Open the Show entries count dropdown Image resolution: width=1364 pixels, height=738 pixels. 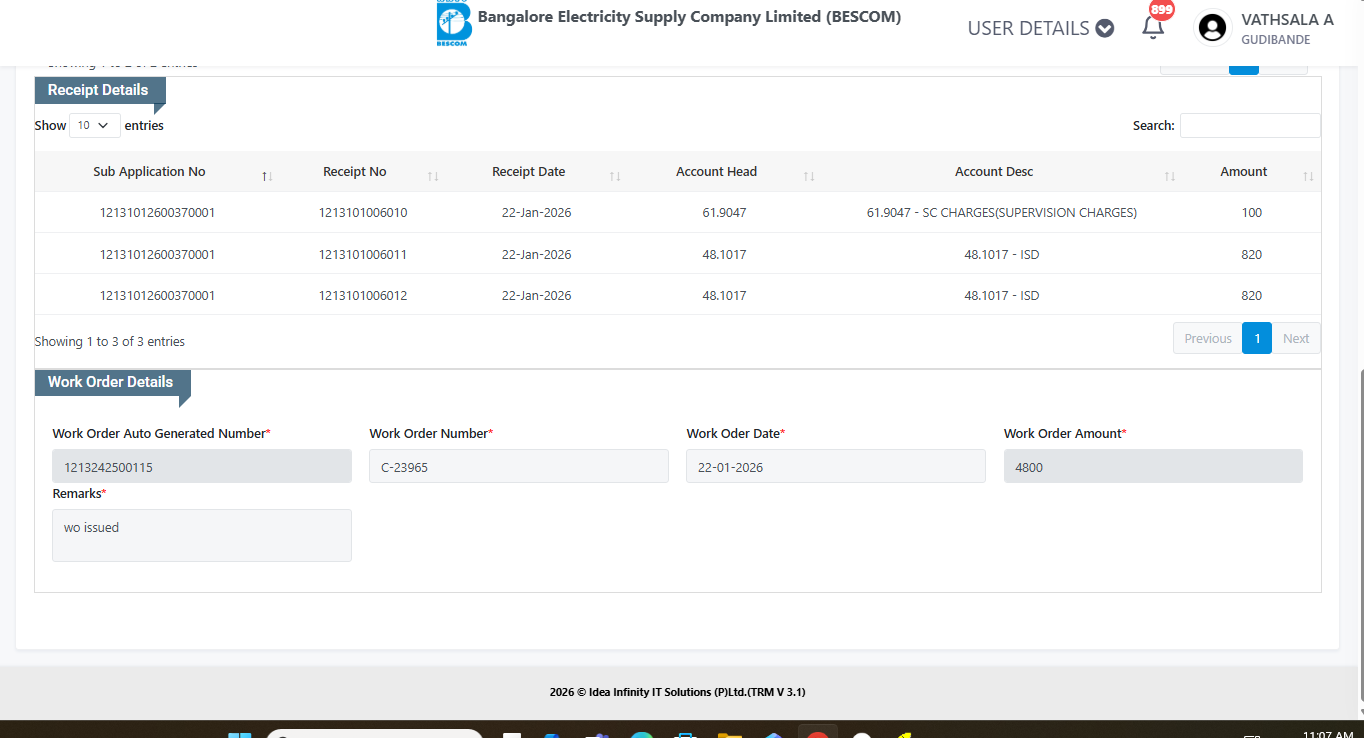[x=94, y=126]
